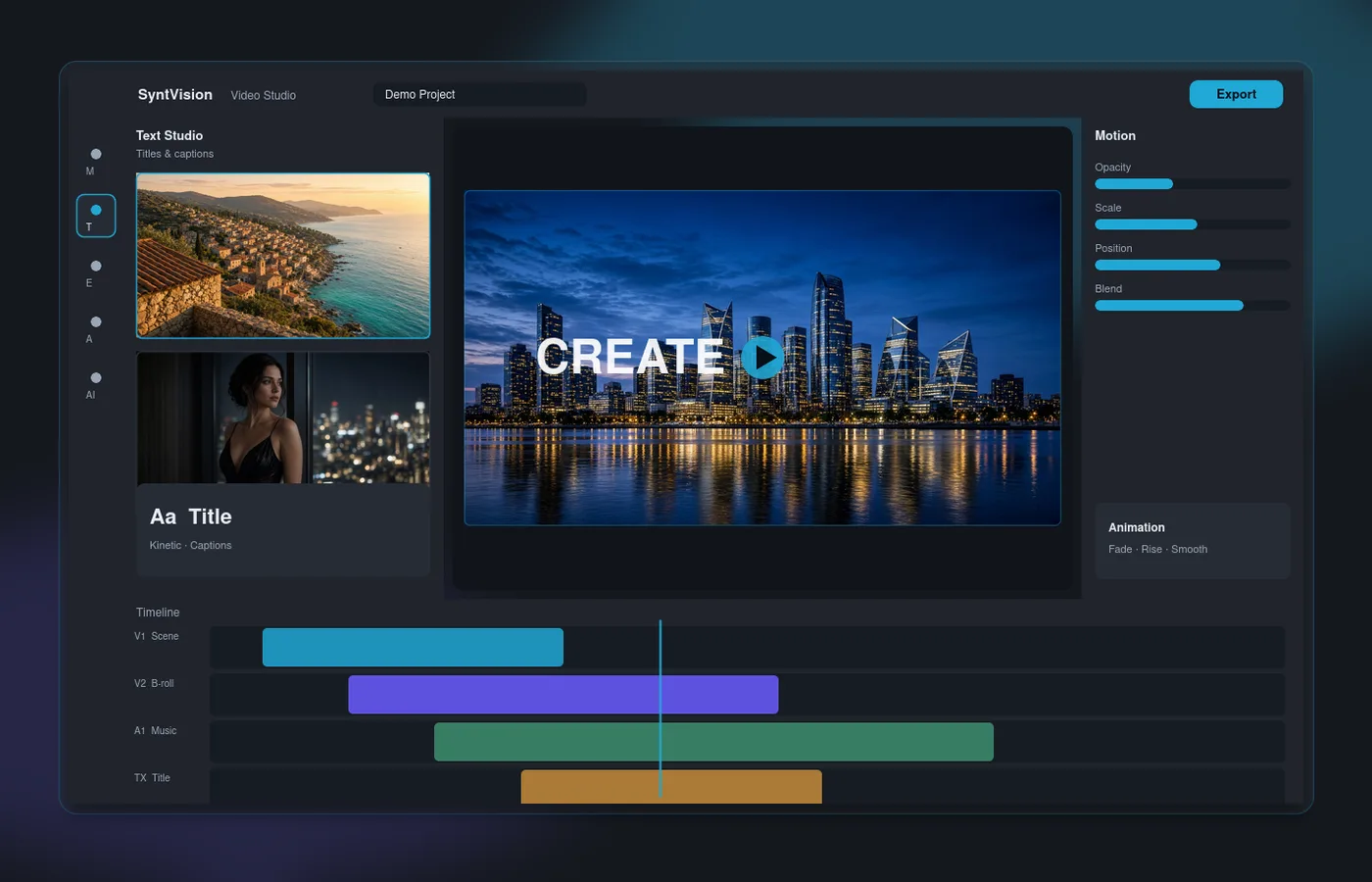Adjust the Scale slider

[1192, 224]
